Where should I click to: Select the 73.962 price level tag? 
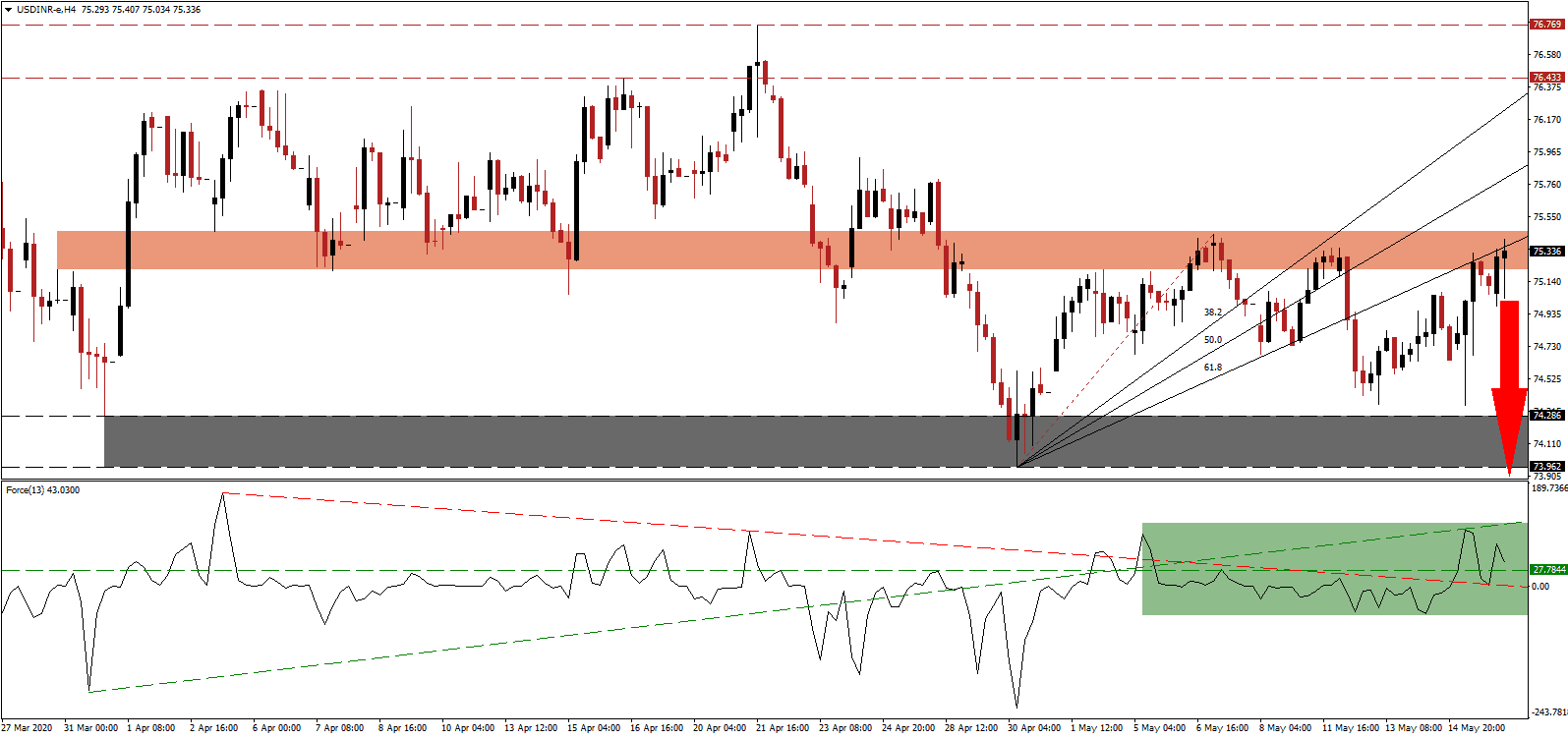coord(1546,467)
